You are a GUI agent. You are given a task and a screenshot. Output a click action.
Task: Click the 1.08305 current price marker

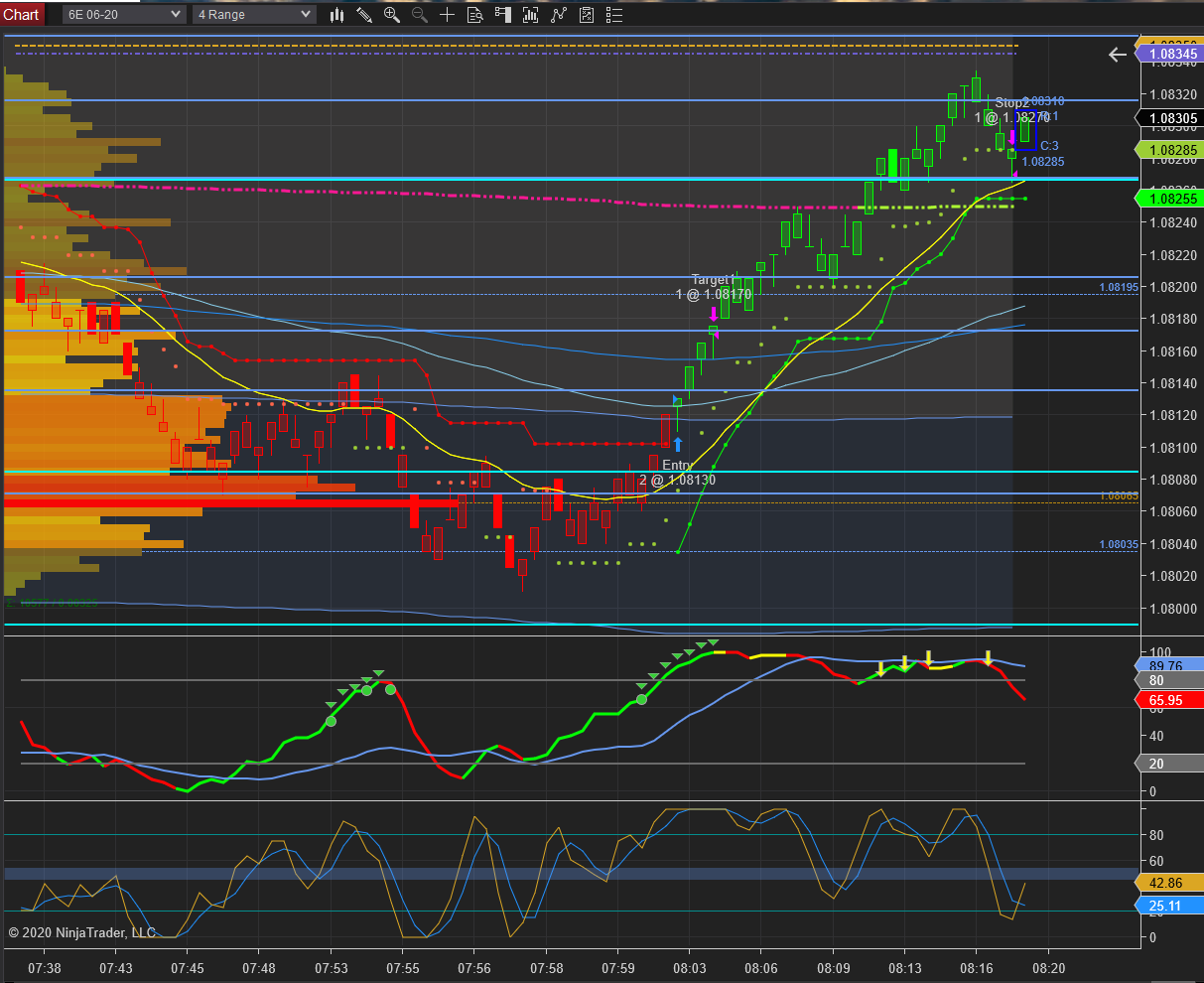[1169, 118]
